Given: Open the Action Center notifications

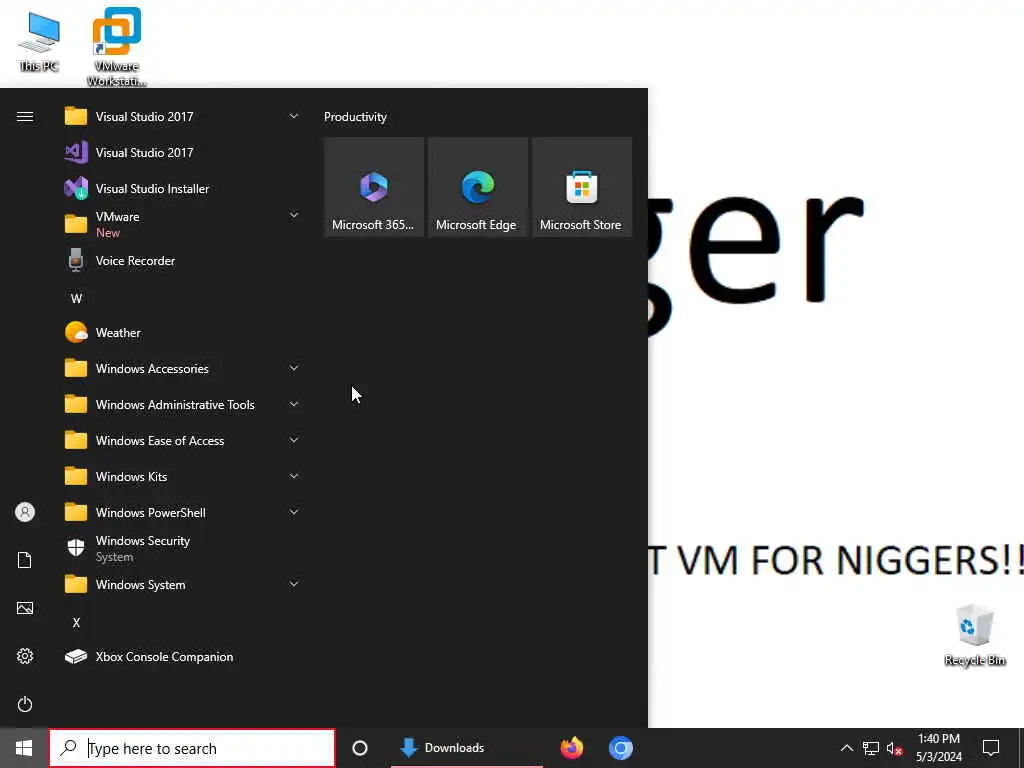Looking at the screenshot, I should [x=991, y=748].
